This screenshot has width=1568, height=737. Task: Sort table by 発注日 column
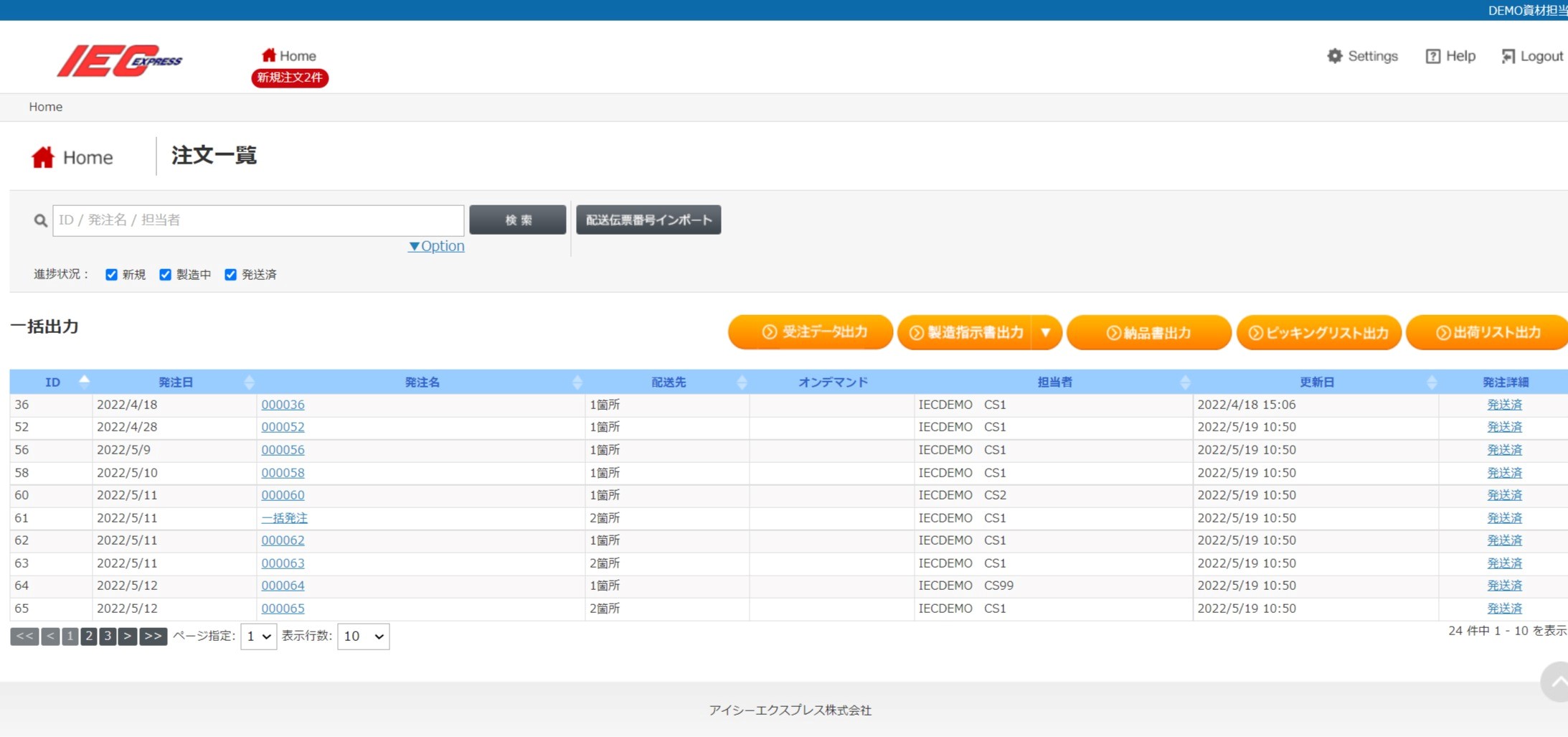(176, 382)
